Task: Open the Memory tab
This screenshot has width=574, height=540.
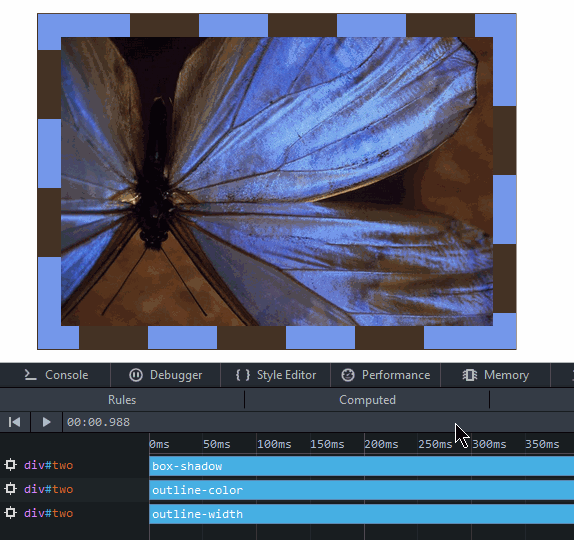Action: [496, 375]
